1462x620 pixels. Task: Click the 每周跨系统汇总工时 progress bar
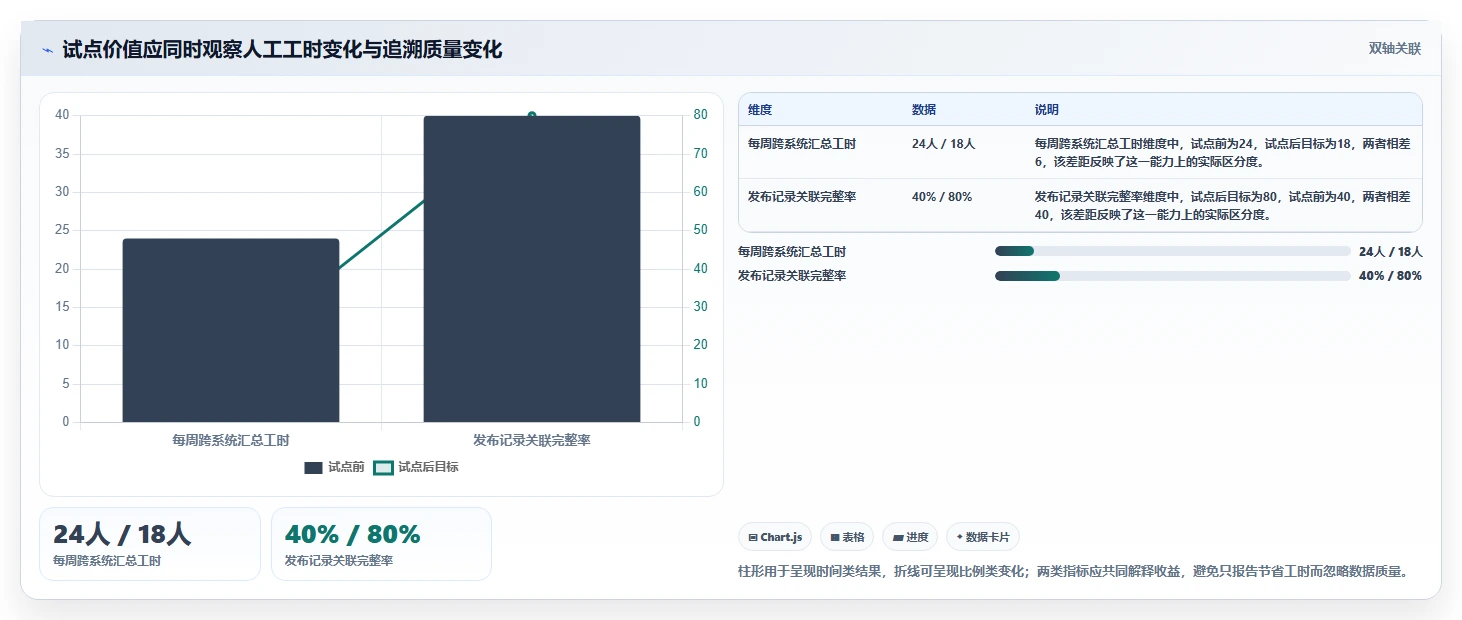(x=1172, y=251)
